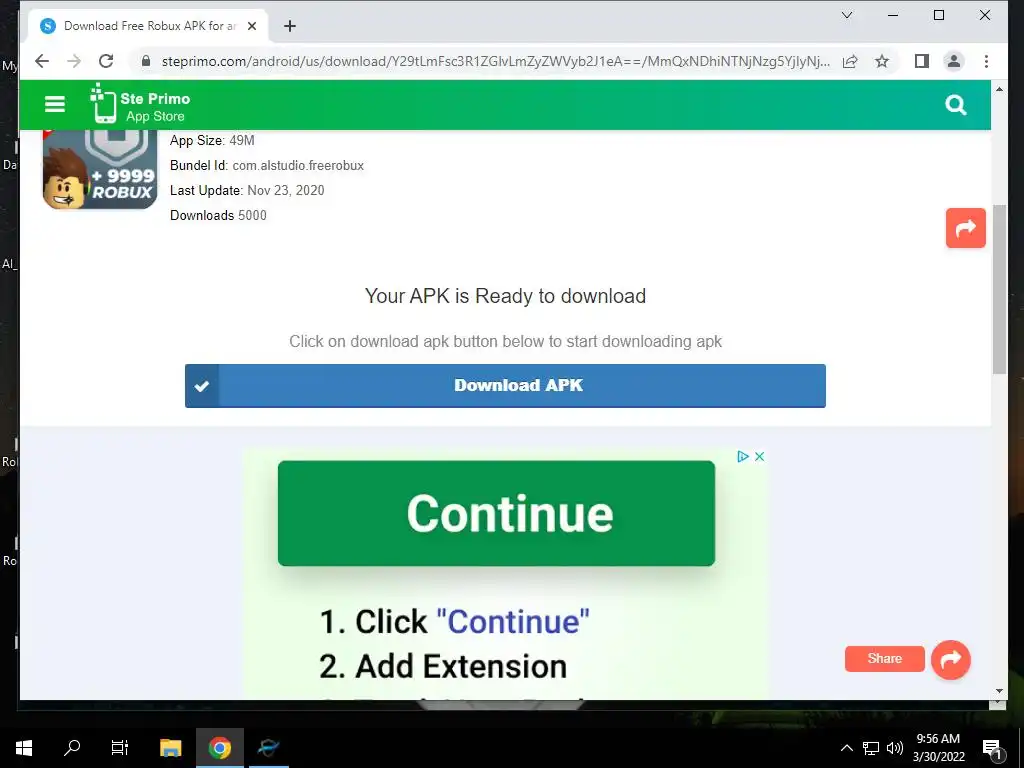The image size is (1024, 768).
Task: Open the hamburger menu on Ste Primo
Action: click(x=55, y=104)
